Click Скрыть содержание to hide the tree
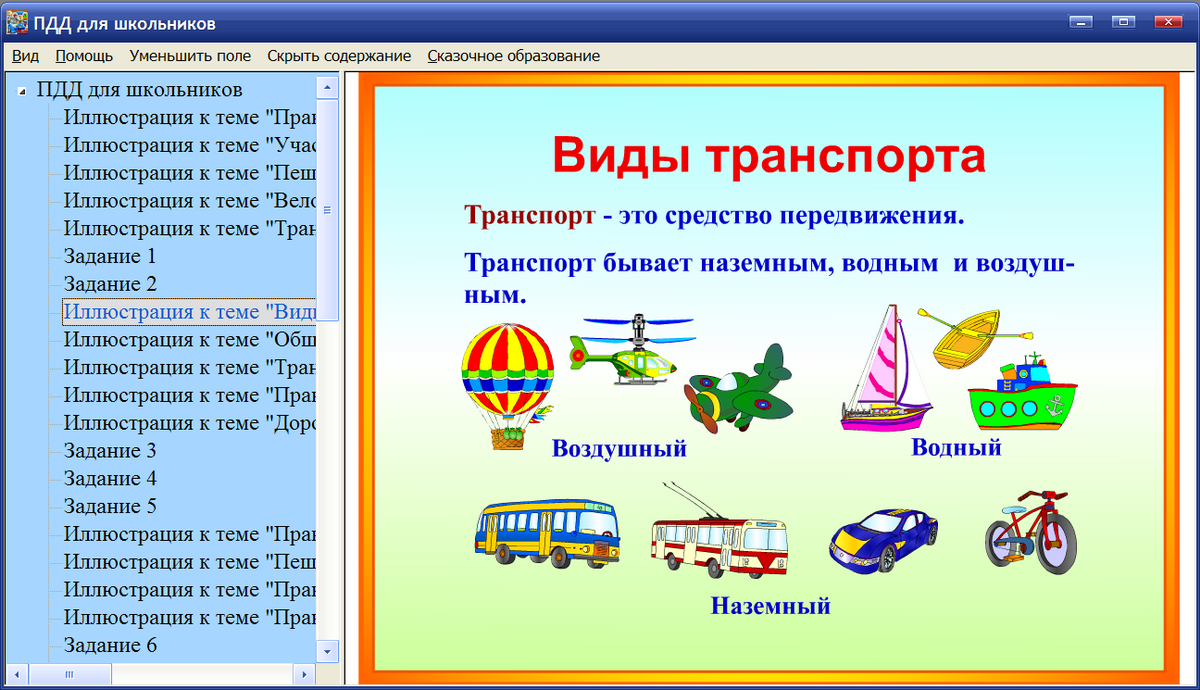The image size is (1200, 690). [x=339, y=56]
